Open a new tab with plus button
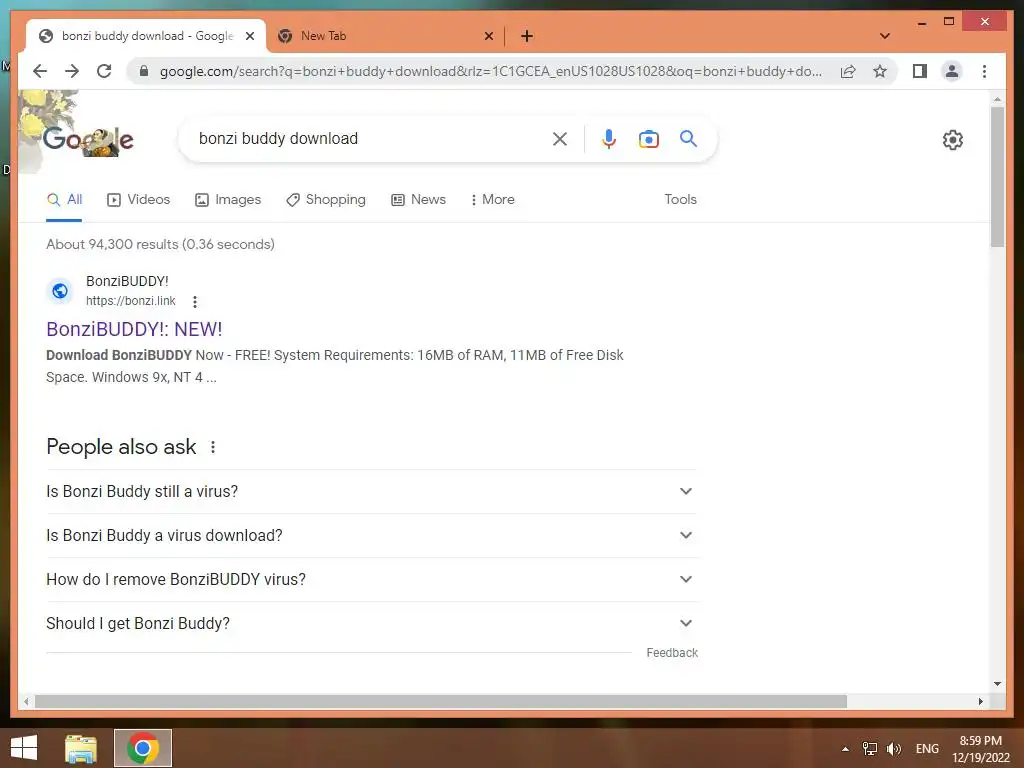Image resolution: width=1024 pixels, height=768 pixels. tap(527, 36)
